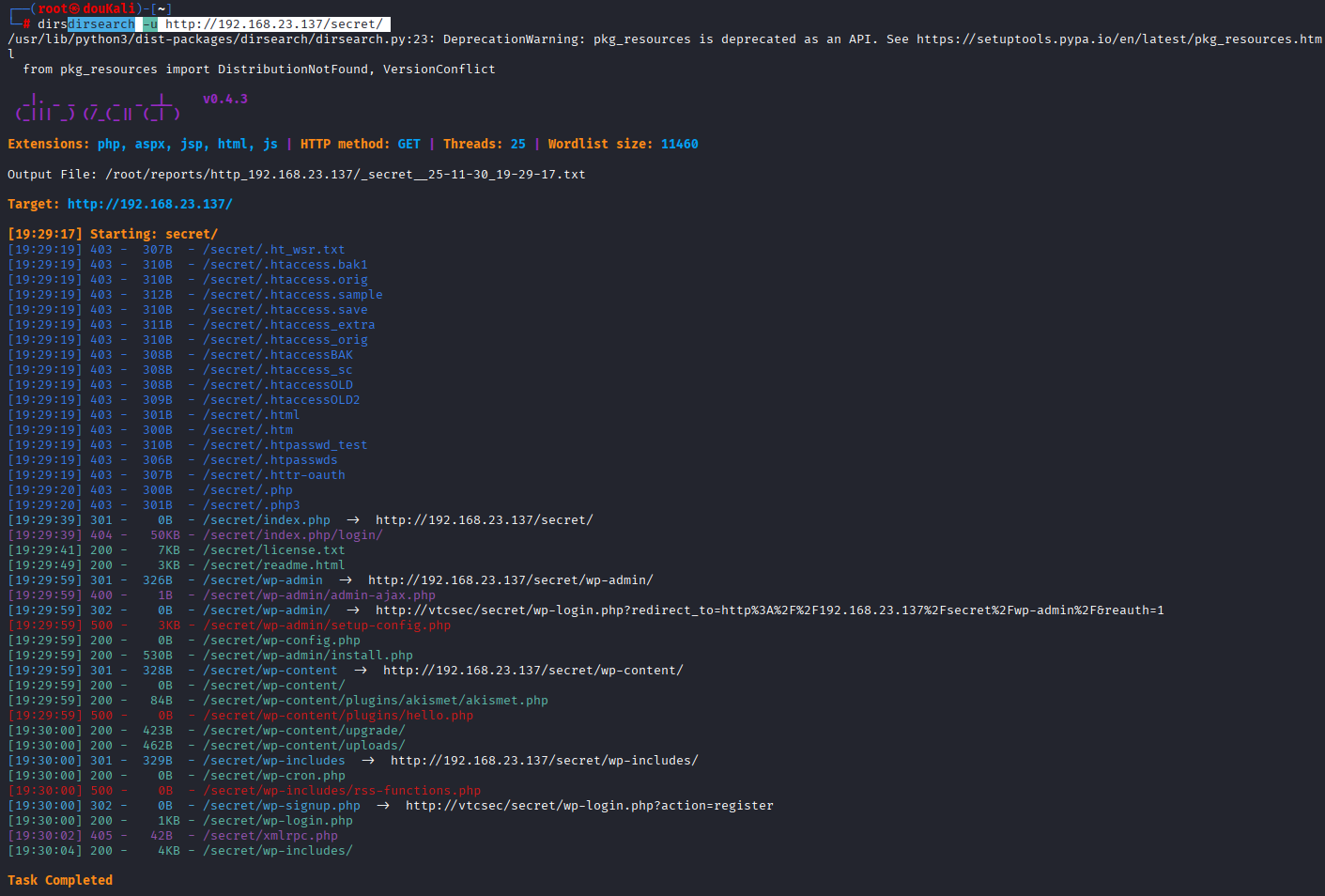
Task: Click the redirect arrow after /secret/index.php
Action: coord(353,520)
